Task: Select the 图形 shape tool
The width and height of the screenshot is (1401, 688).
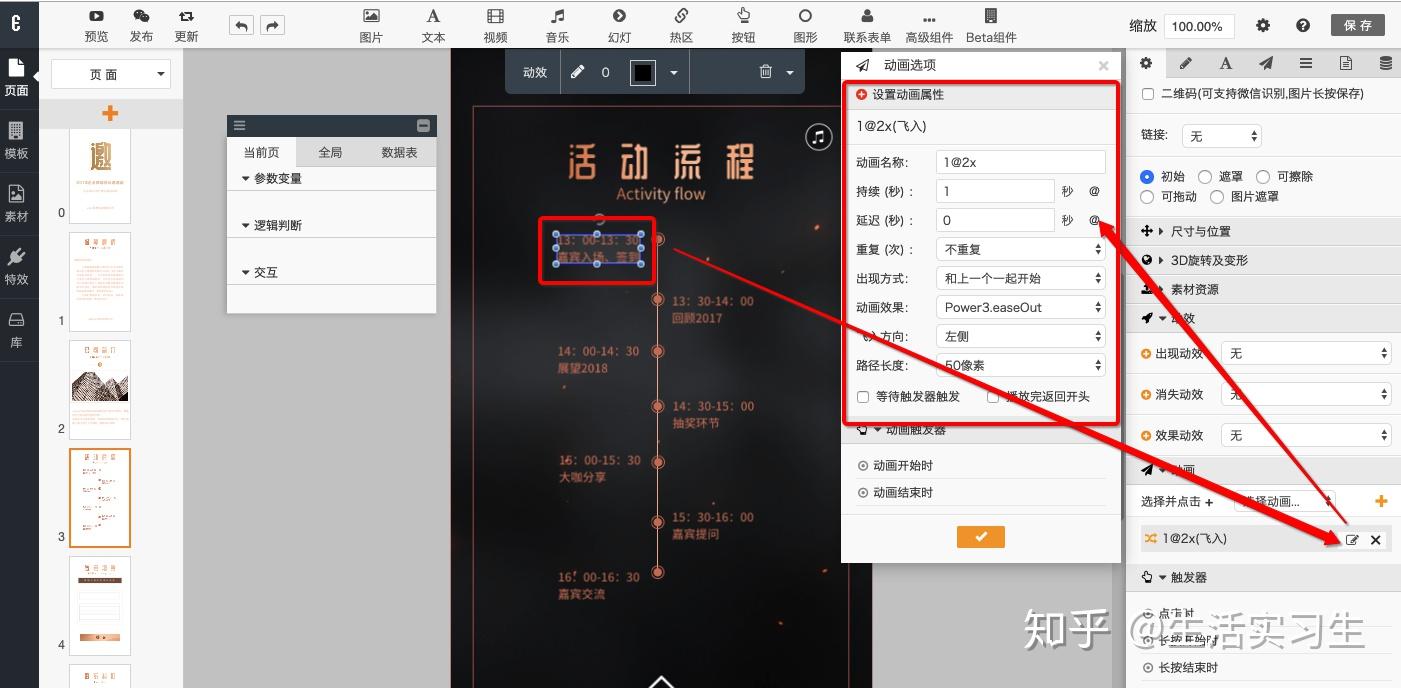Action: (805, 25)
